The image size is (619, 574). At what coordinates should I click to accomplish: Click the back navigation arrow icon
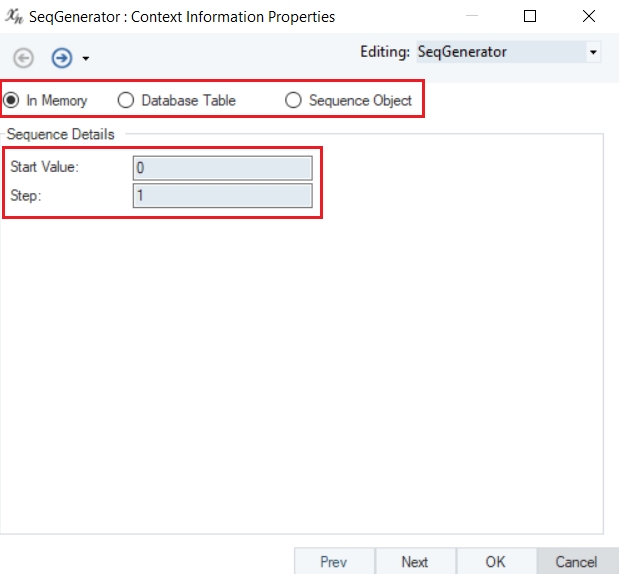(24, 58)
